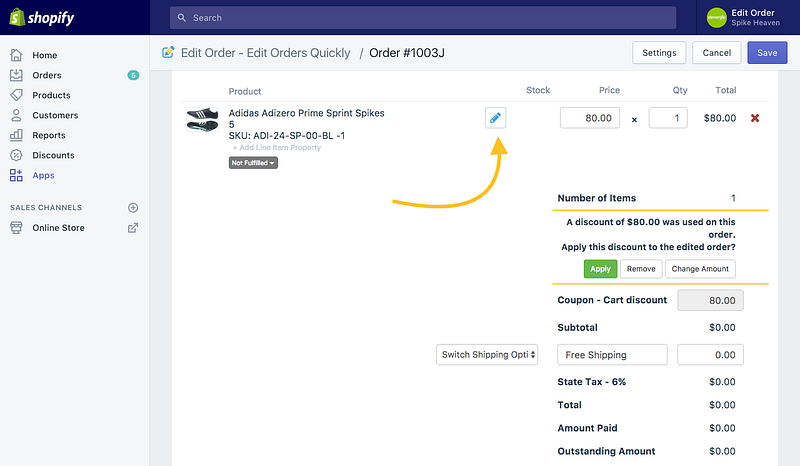
Task: Click the Products tag icon
Action: tap(16, 95)
